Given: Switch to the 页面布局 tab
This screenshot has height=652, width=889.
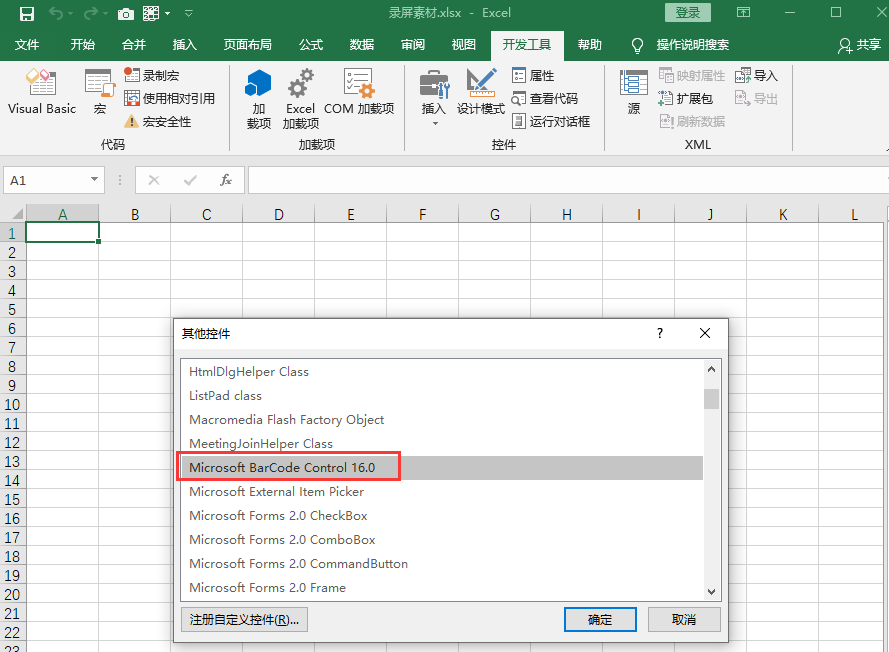Looking at the screenshot, I should coord(248,45).
